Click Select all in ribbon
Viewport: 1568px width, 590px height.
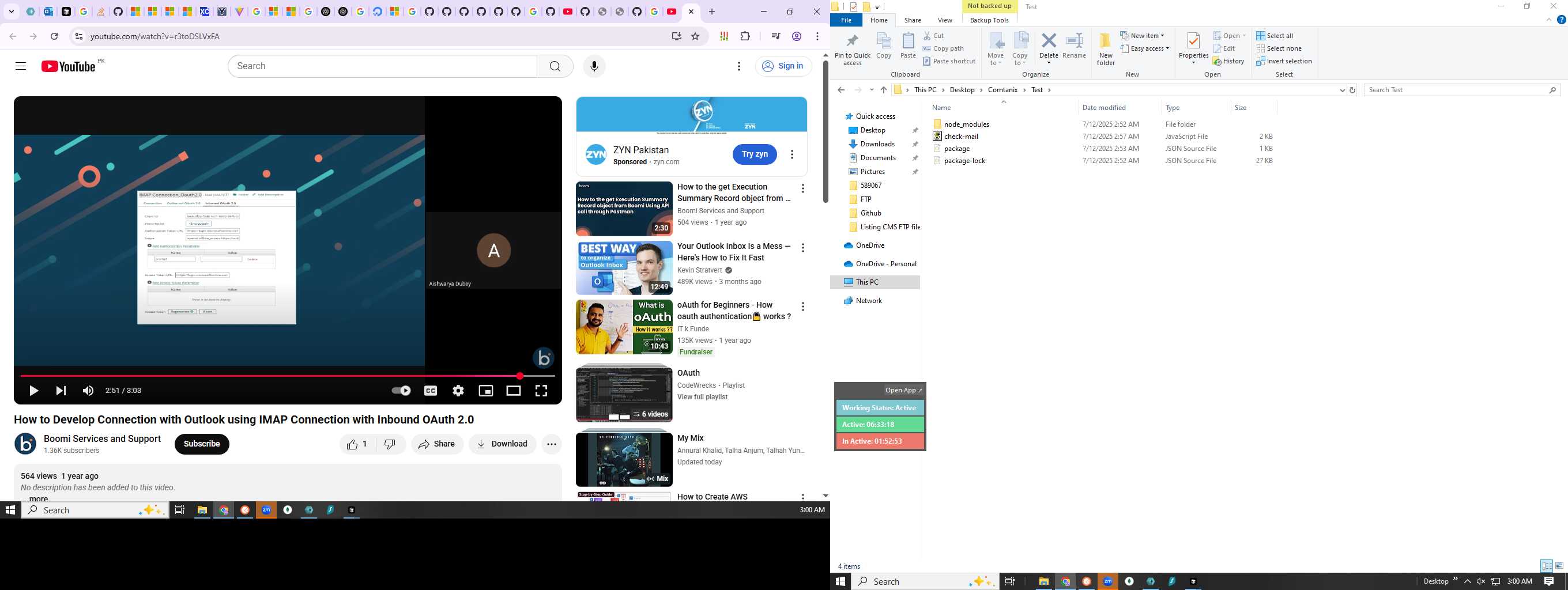pos(1275,36)
